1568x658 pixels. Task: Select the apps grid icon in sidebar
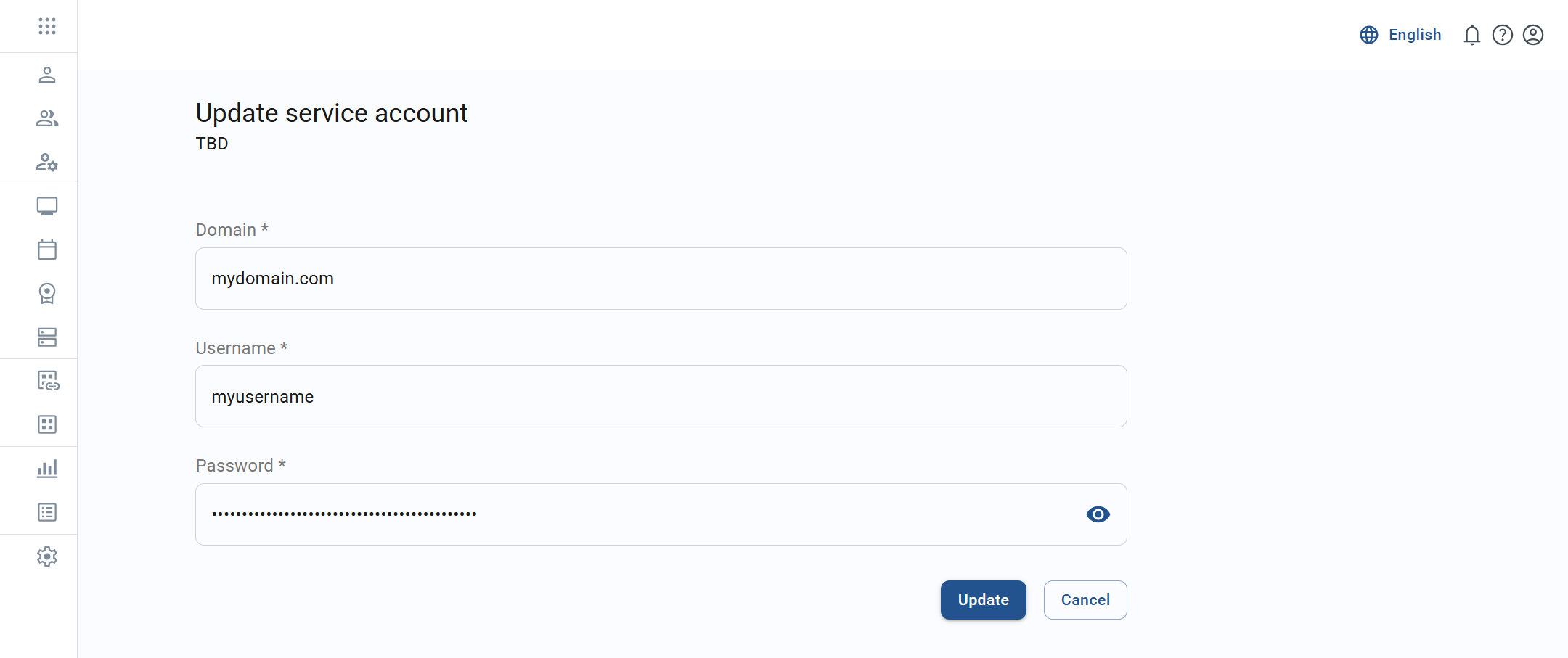click(x=48, y=424)
